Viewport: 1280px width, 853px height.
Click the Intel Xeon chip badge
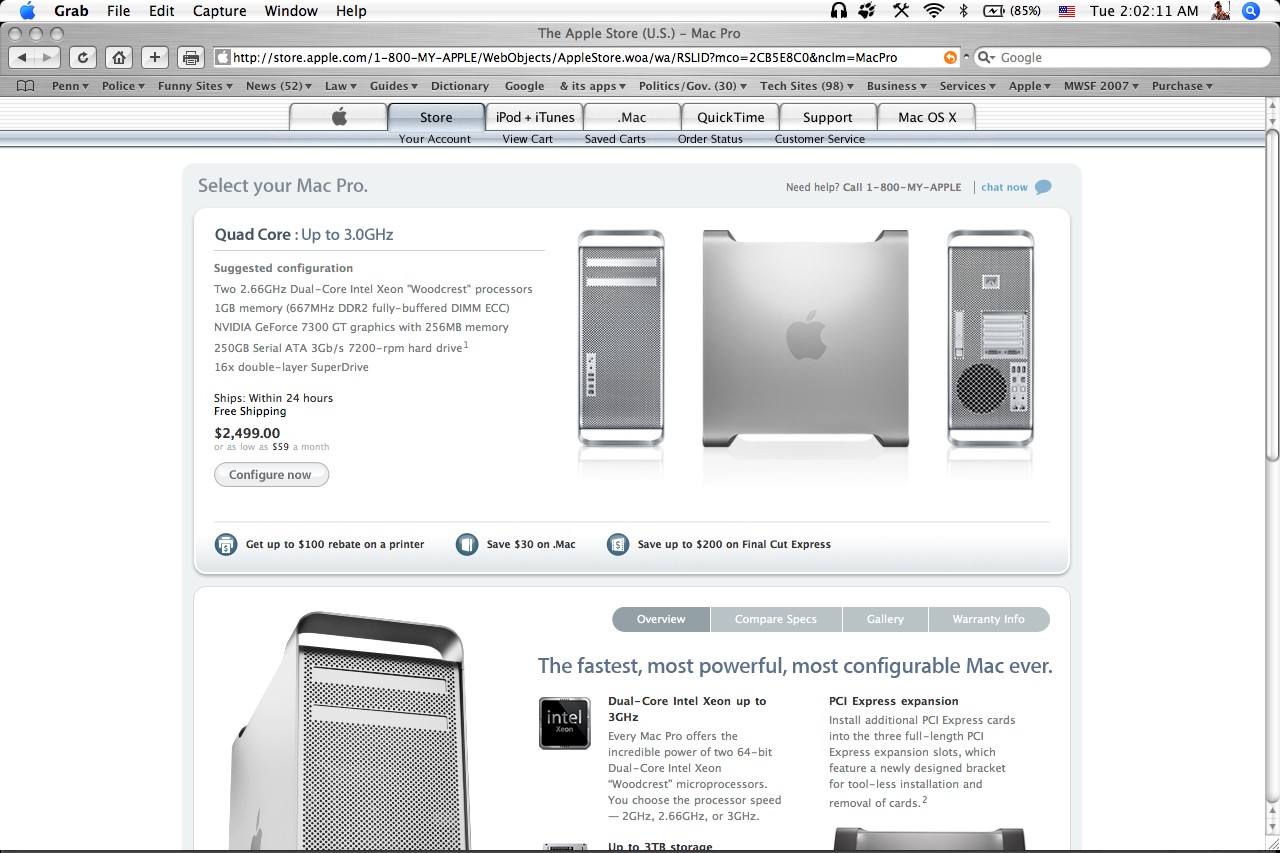(x=564, y=723)
